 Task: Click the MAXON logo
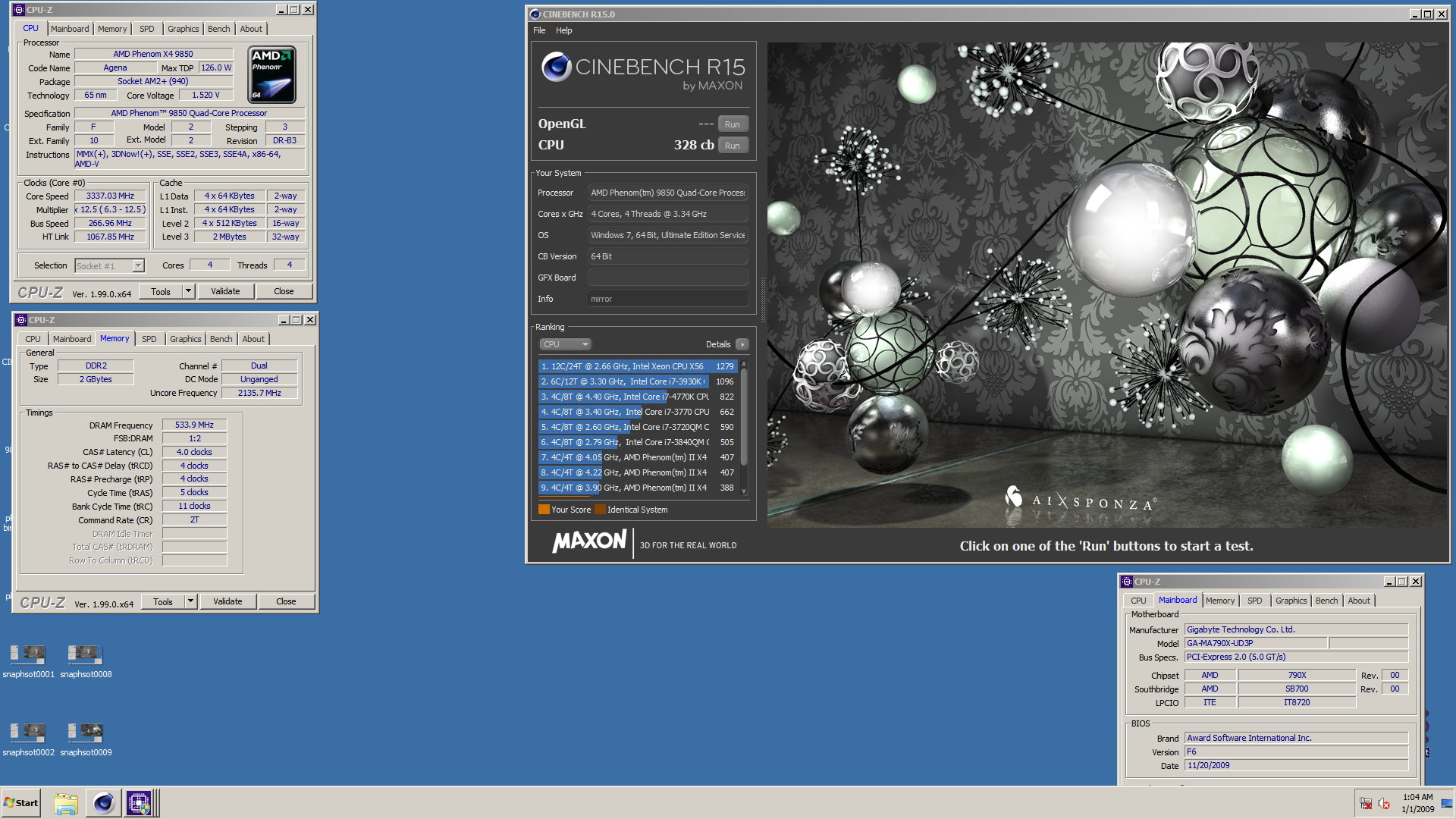click(x=589, y=541)
